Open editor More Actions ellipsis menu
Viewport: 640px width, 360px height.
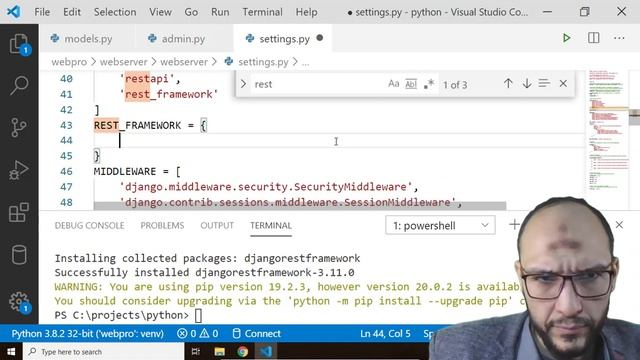[x=619, y=38]
